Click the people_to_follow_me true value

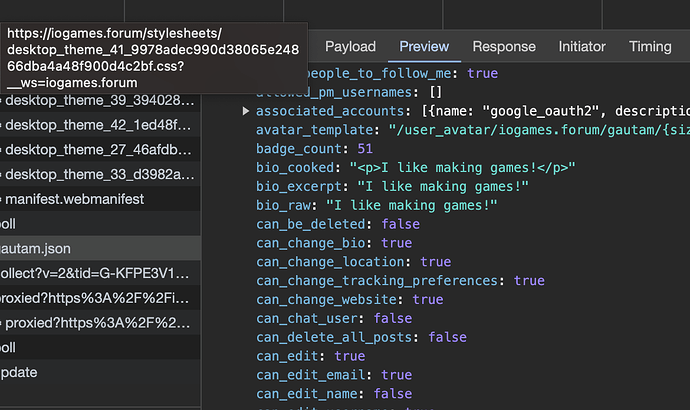point(482,73)
